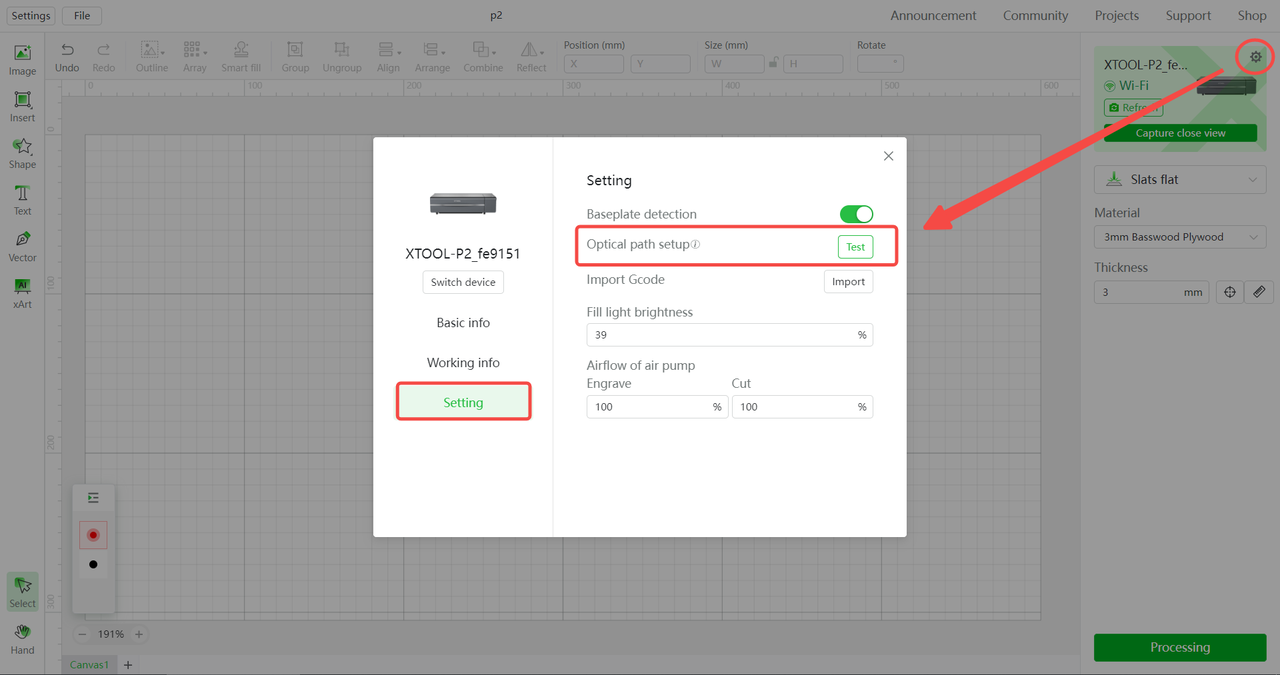
Task: Click the Switch device button
Action: (463, 282)
